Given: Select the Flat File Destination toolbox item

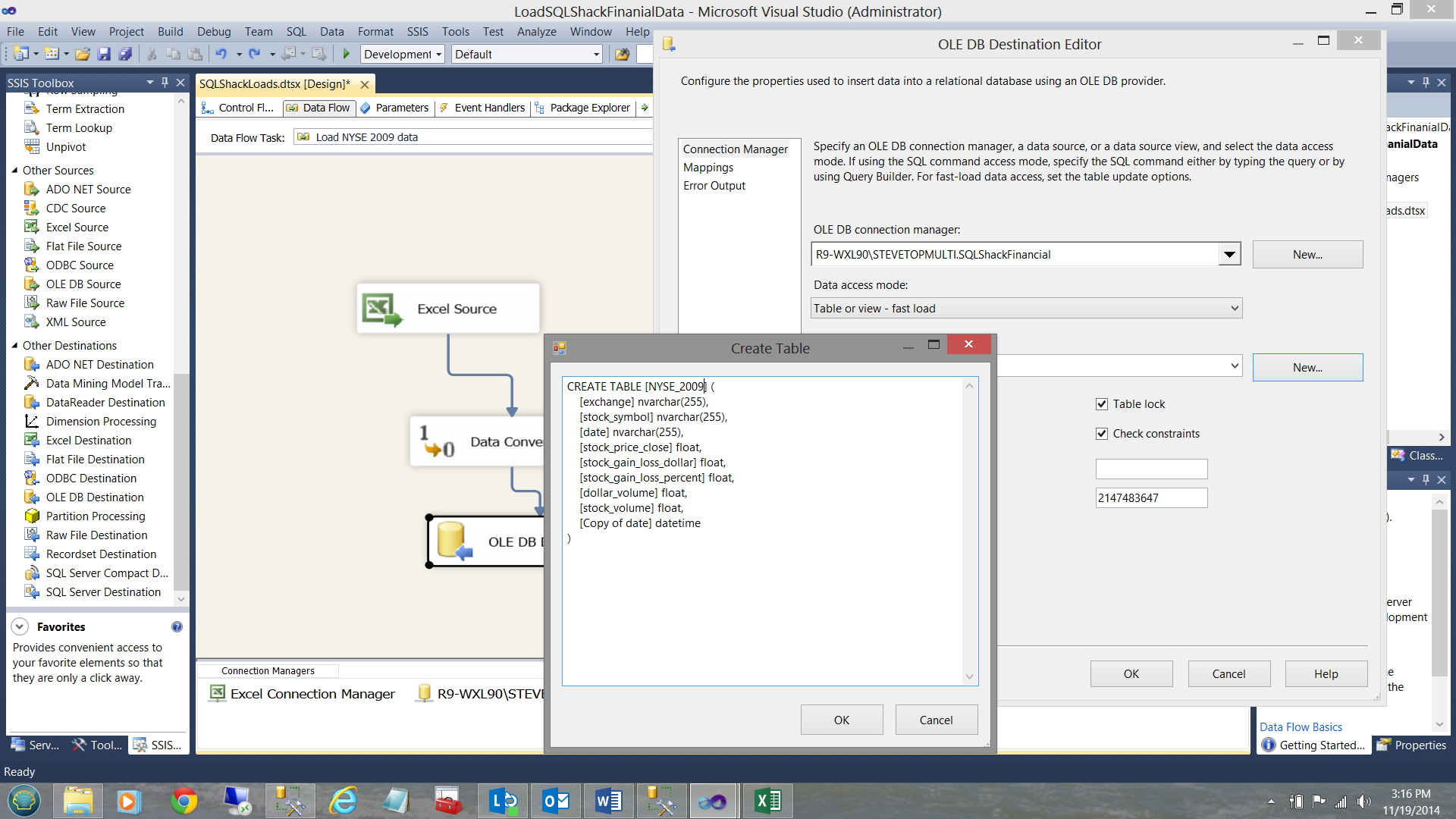Looking at the screenshot, I should click(x=95, y=460).
